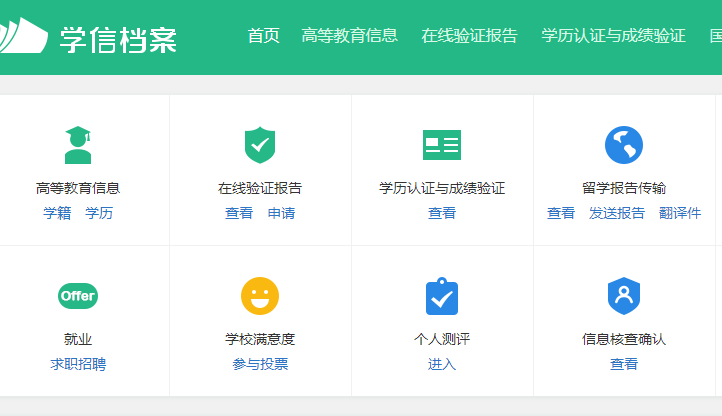Click the blue globe 留学报告传输 icon
This screenshot has height=416, width=722.
pyautogui.click(x=623, y=145)
